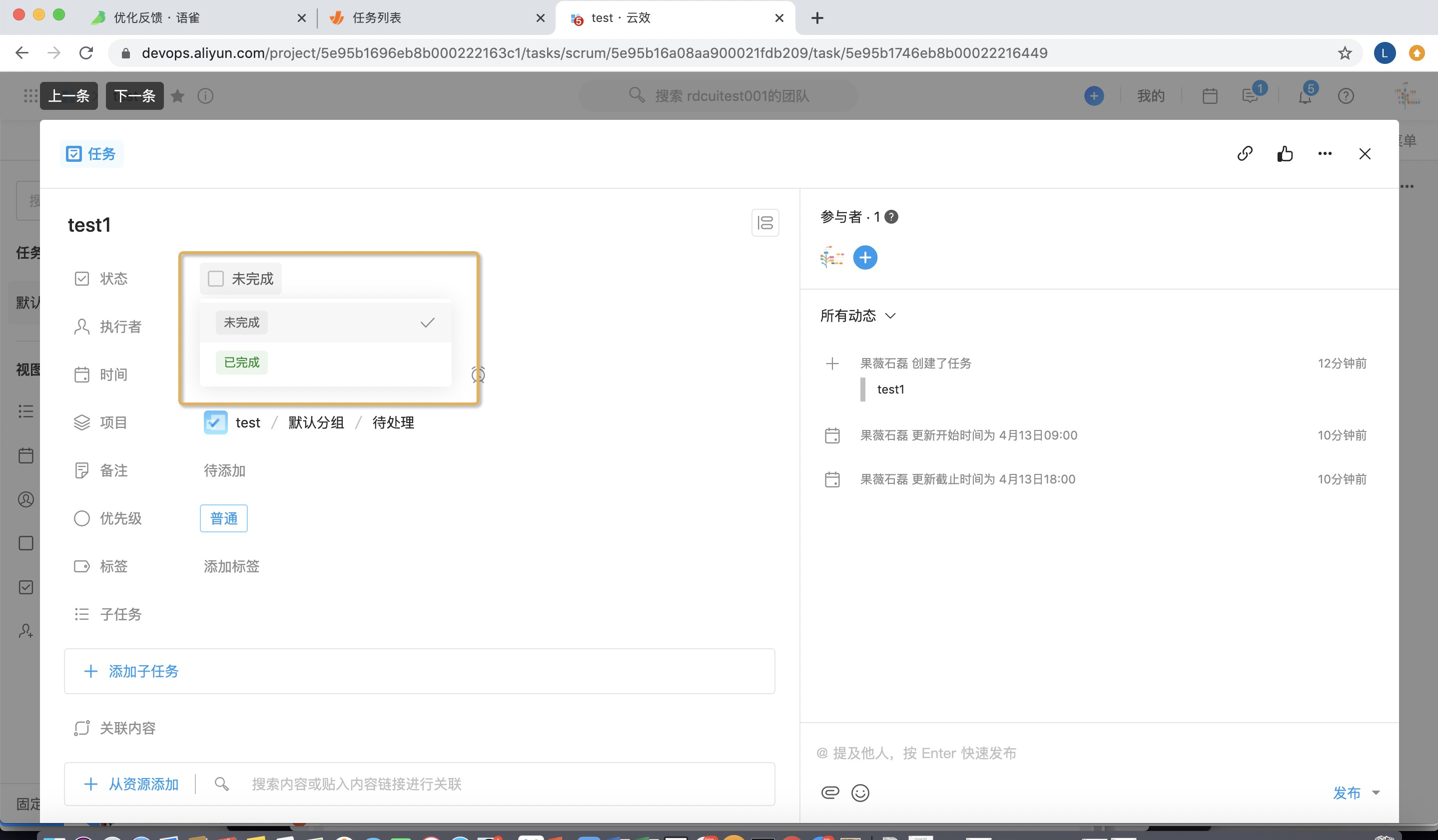This screenshot has width=1438, height=840.
Task: Toggle the task layout view icon beside title
Action: pyautogui.click(x=765, y=222)
